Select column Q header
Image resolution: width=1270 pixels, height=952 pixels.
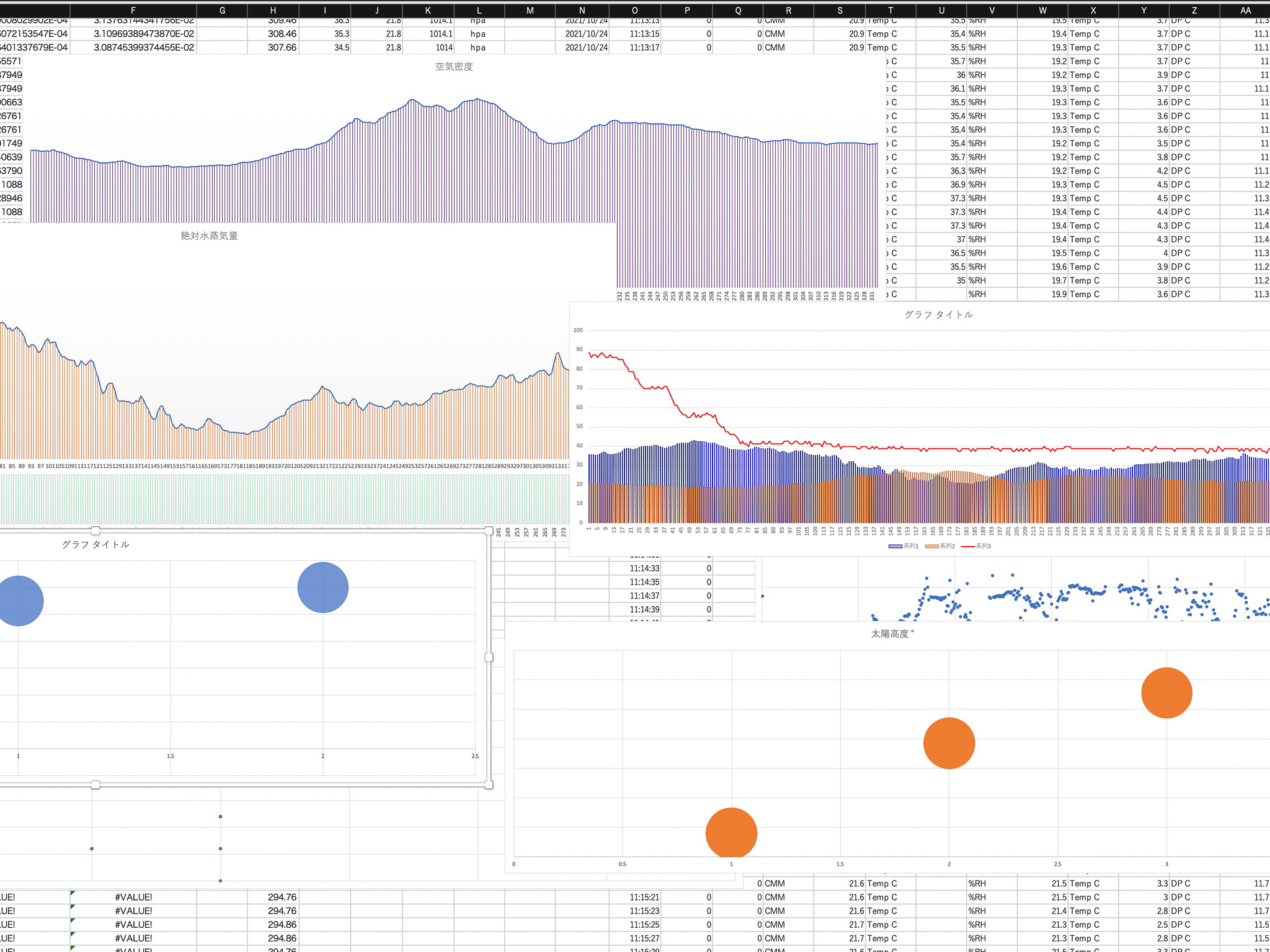pyautogui.click(x=737, y=11)
